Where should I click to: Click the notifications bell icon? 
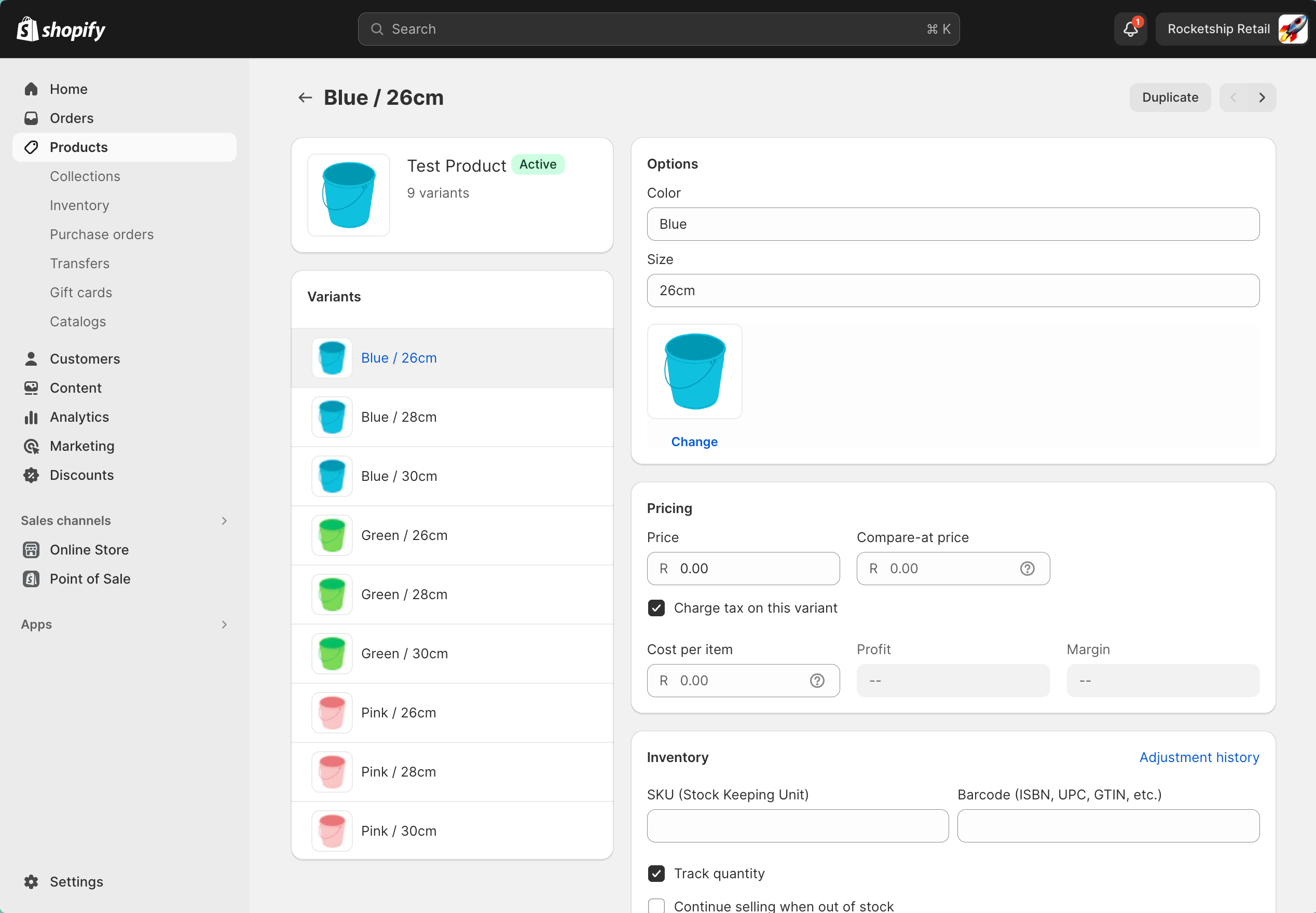(1130, 29)
